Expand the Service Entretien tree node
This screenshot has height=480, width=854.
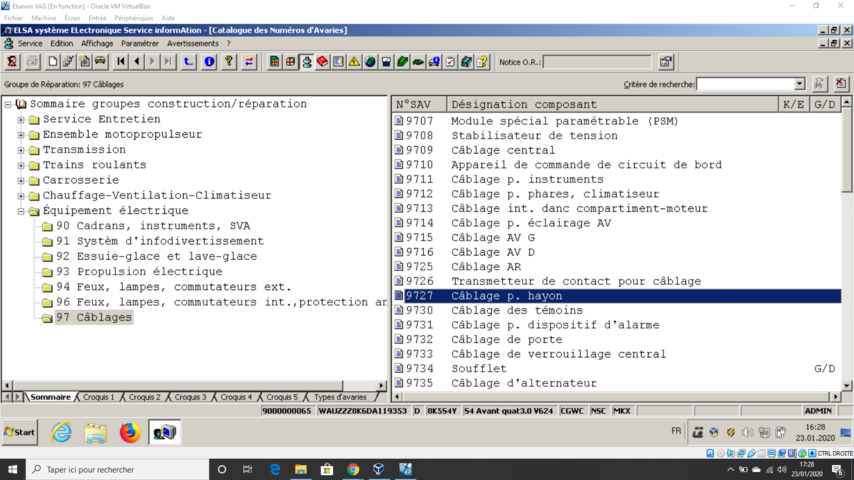click(21, 119)
